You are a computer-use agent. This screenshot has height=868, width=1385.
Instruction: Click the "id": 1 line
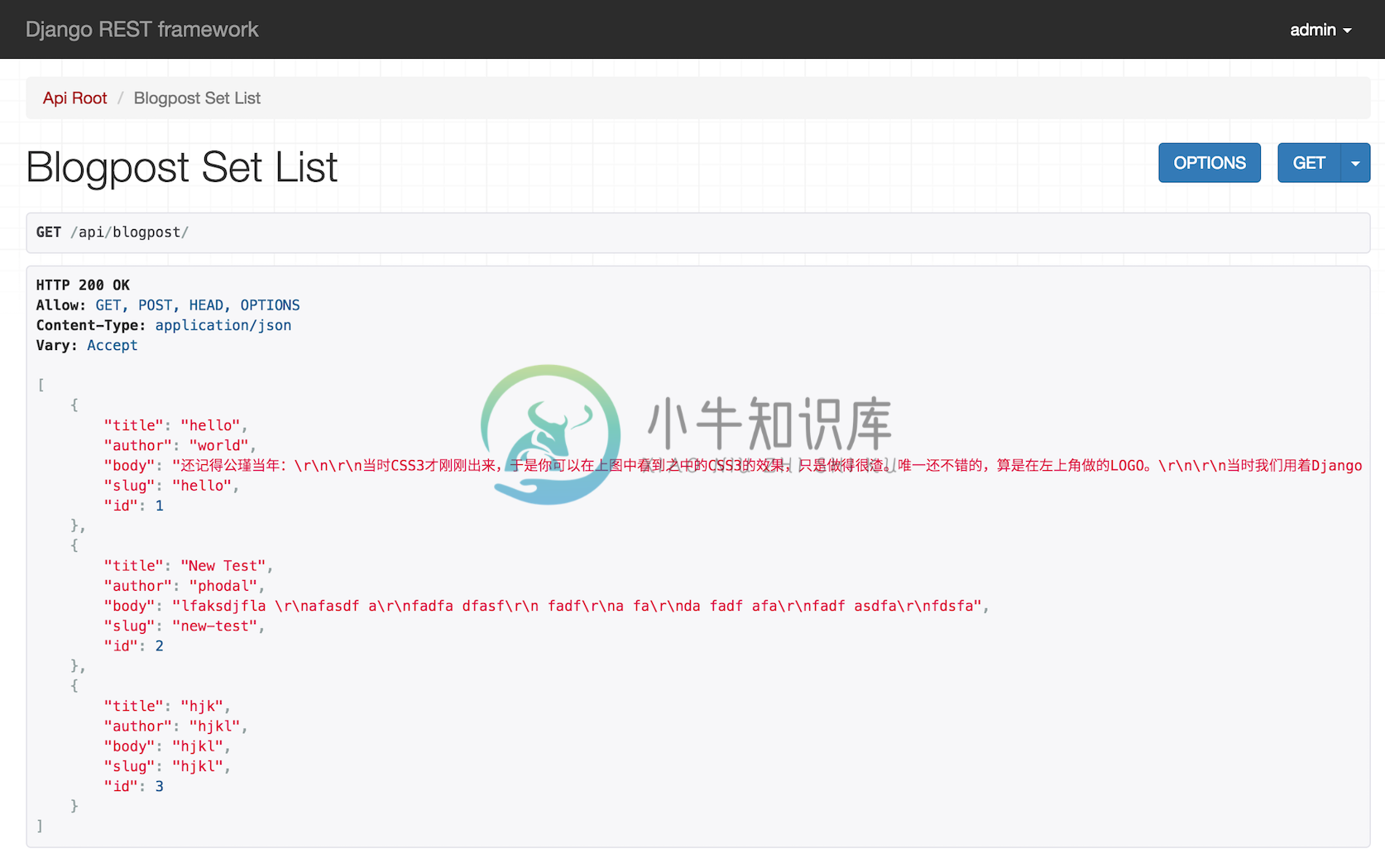(x=134, y=506)
